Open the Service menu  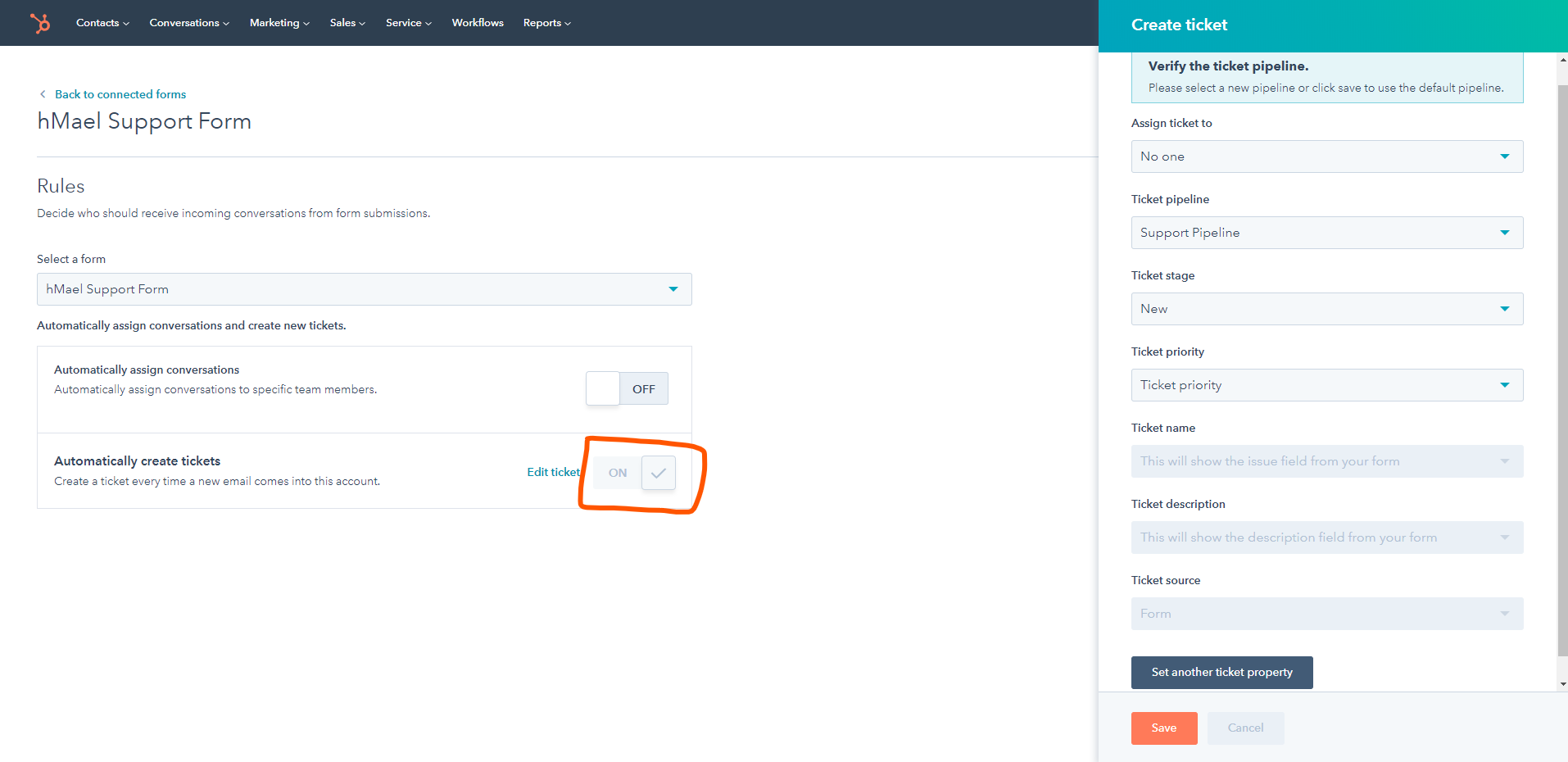pos(408,23)
